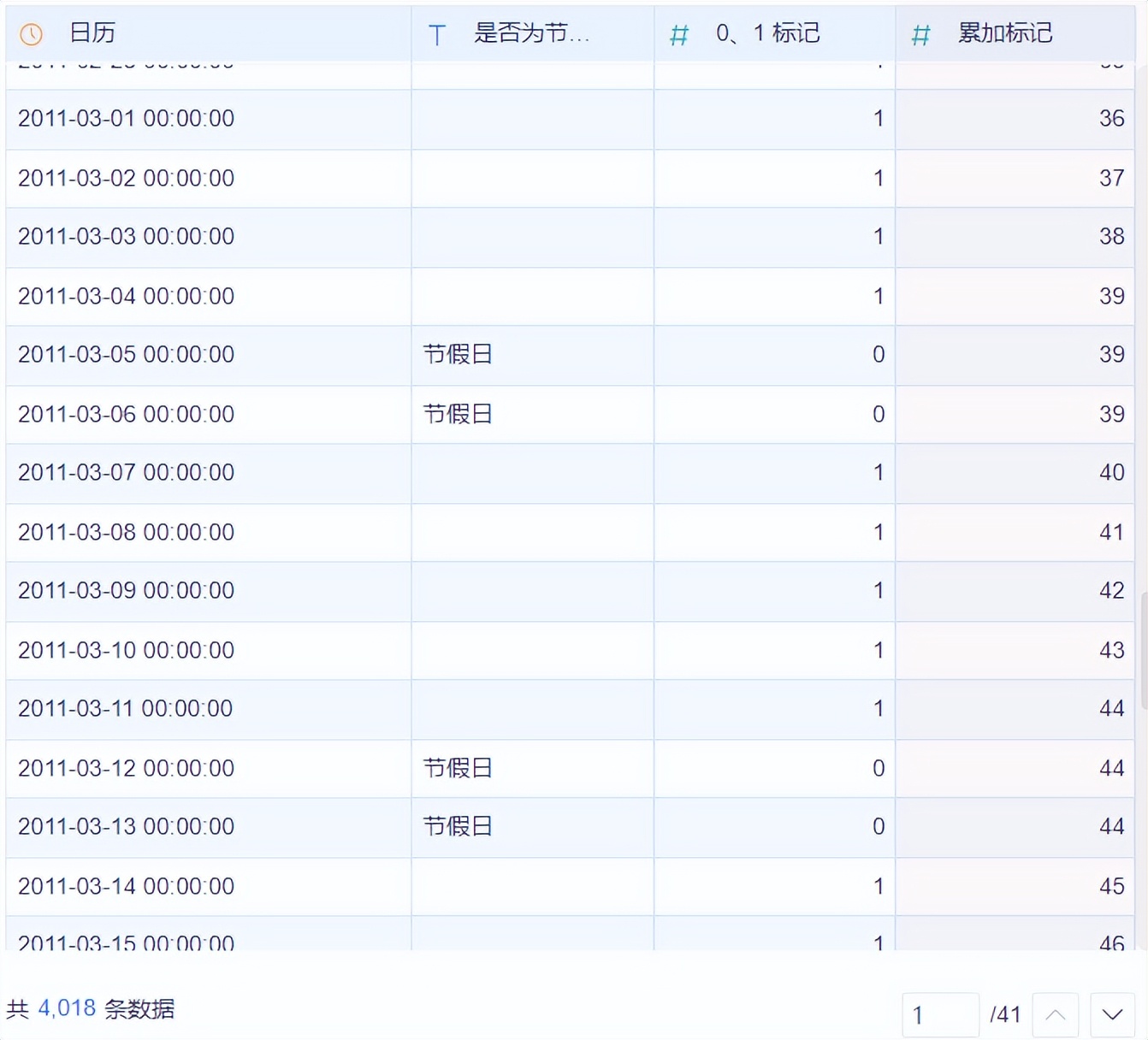Click the # icon beside 0、1 标记 header
Screen dimensions: 1148x1040
pos(679,35)
